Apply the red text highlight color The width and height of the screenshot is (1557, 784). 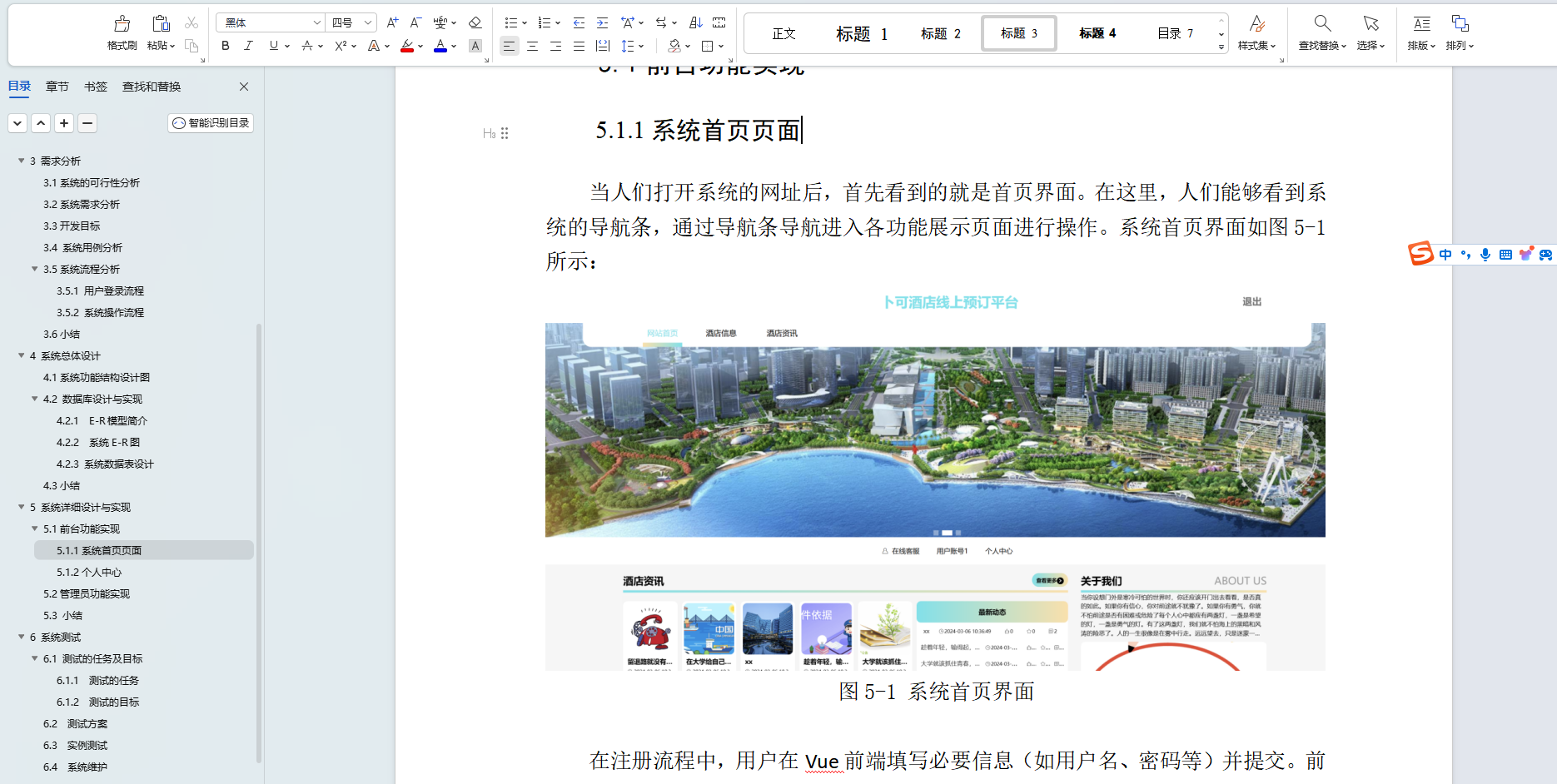tap(407, 46)
